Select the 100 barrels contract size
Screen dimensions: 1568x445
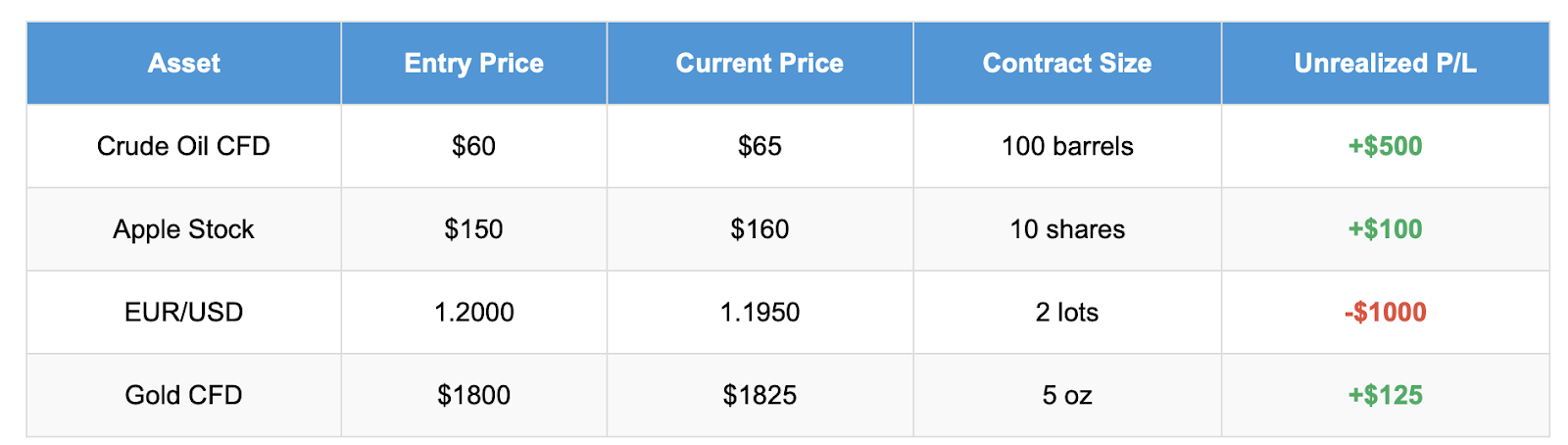1066,146
